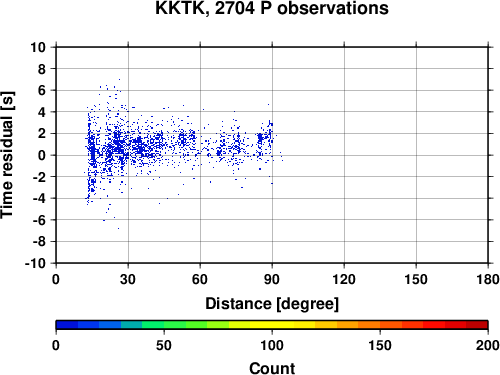The height and width of the screenshot is (375, 500).
Task: Click y-axis tick label '-2'
Action: 39,177
